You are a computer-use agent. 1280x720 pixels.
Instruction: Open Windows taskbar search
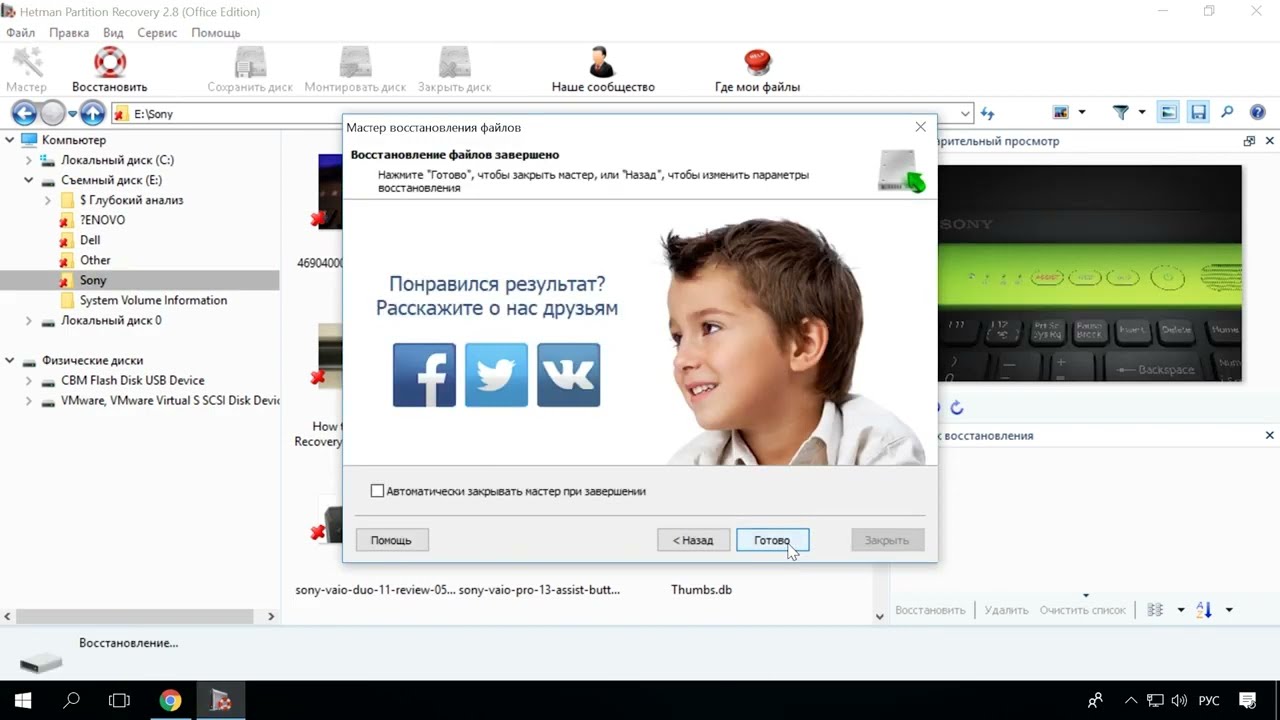pyautogui.click(x=71, y=700)
